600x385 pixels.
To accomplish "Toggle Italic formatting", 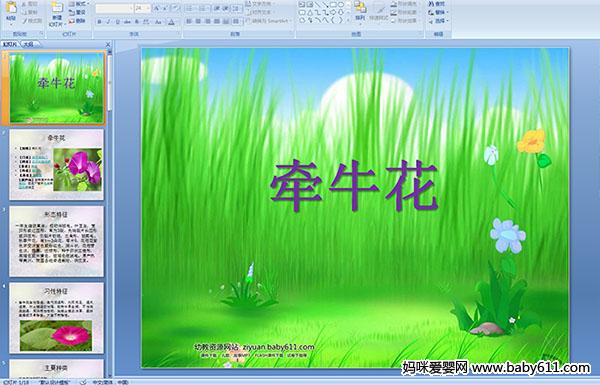I will tap(108, 22).
